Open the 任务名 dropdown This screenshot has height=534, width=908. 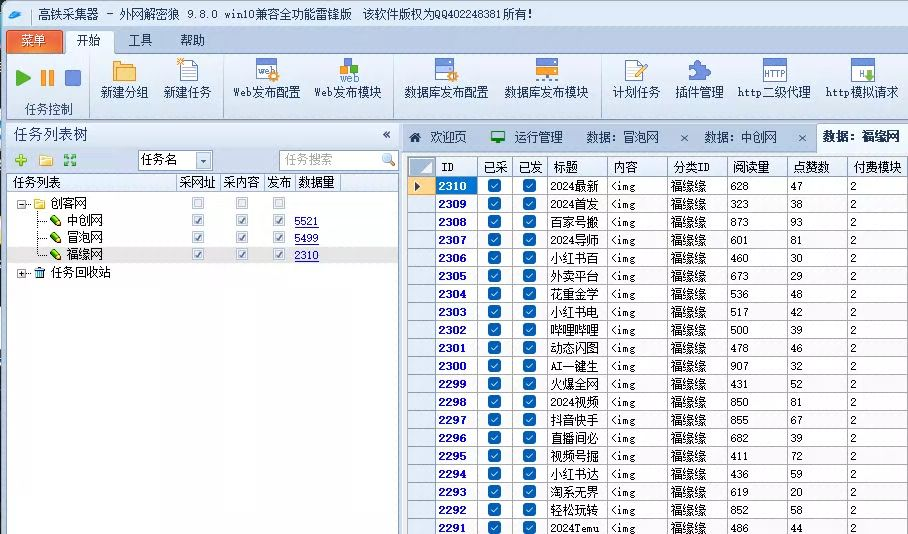[203, 160]
